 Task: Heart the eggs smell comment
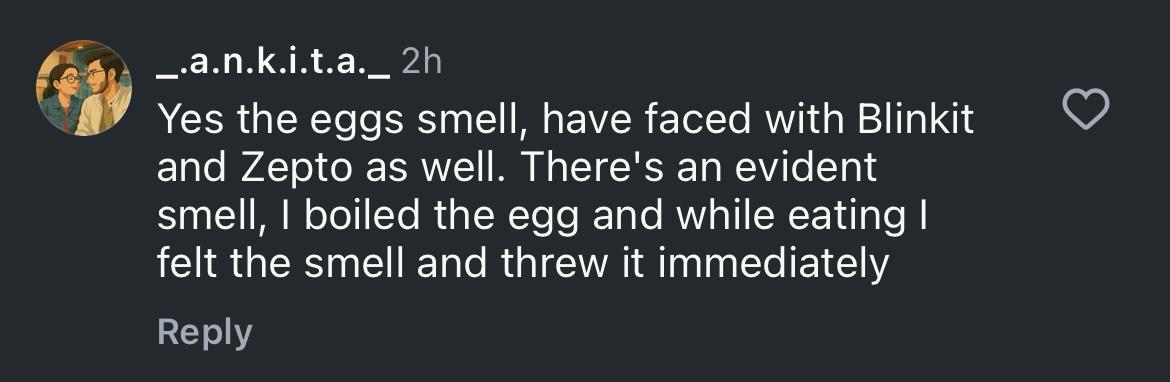tap(1085, 109)
